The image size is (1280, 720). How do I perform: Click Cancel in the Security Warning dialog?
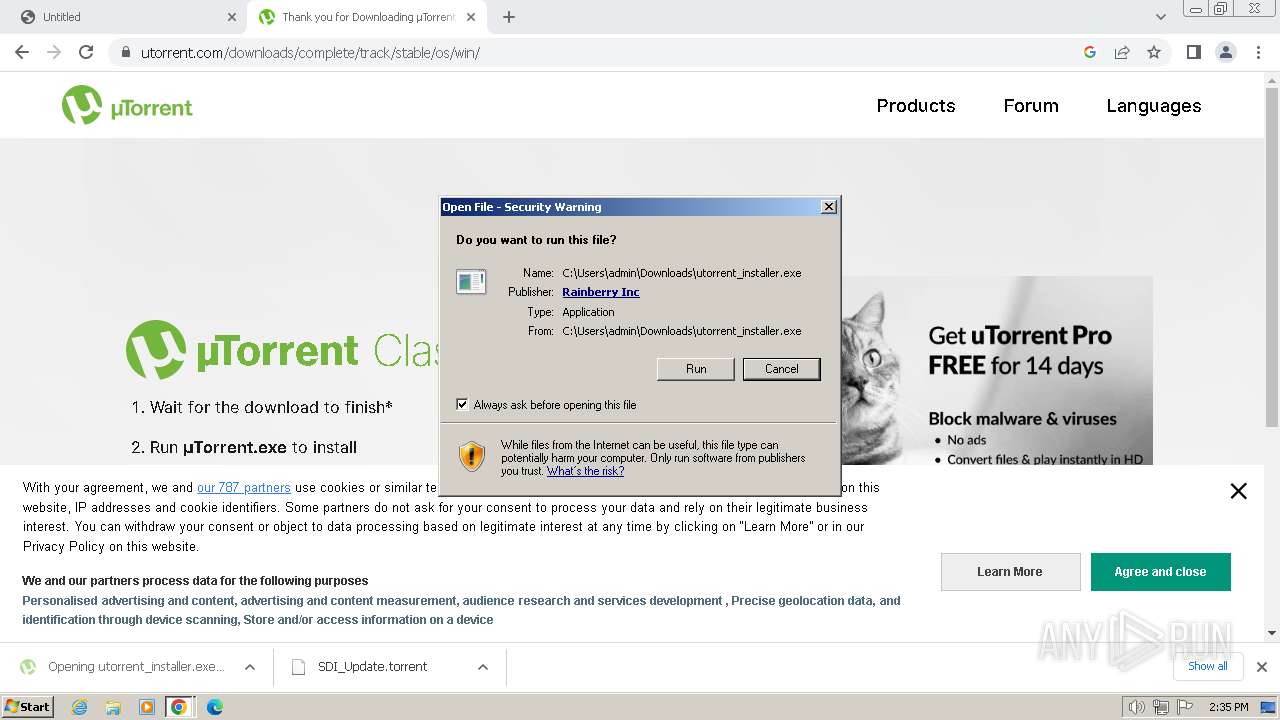(782, 369)
